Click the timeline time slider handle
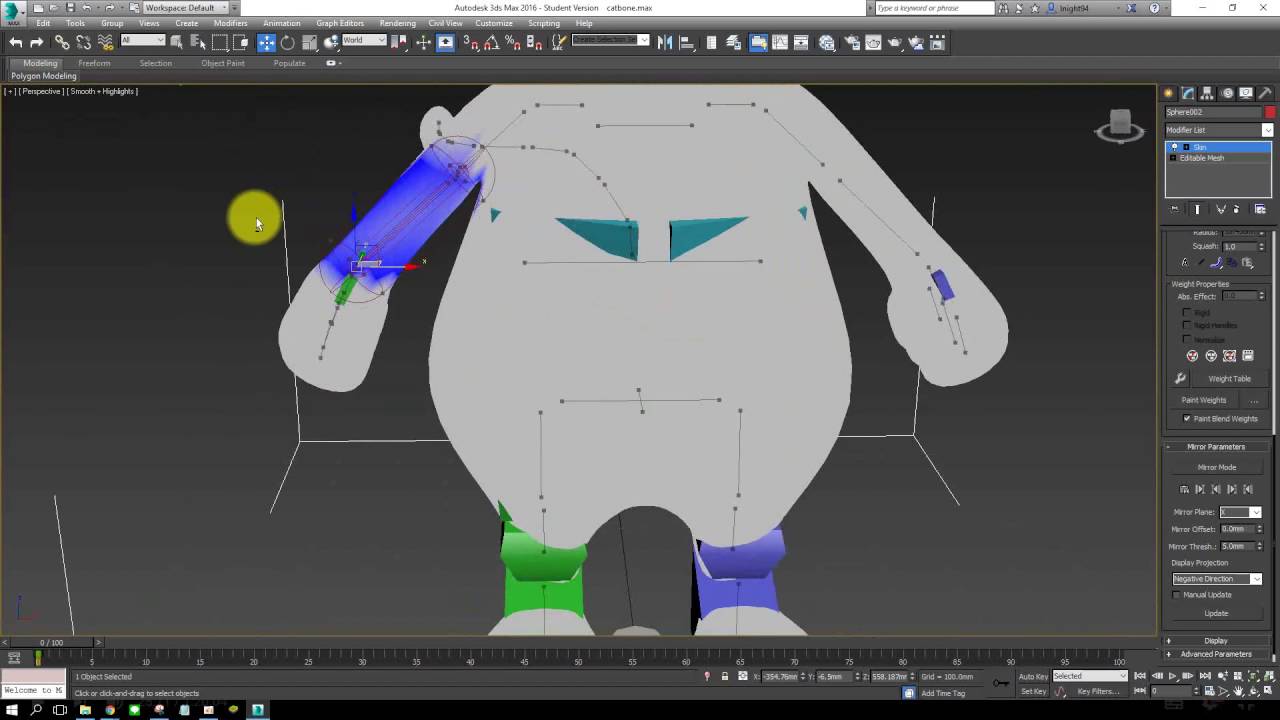 pos(50,642)
